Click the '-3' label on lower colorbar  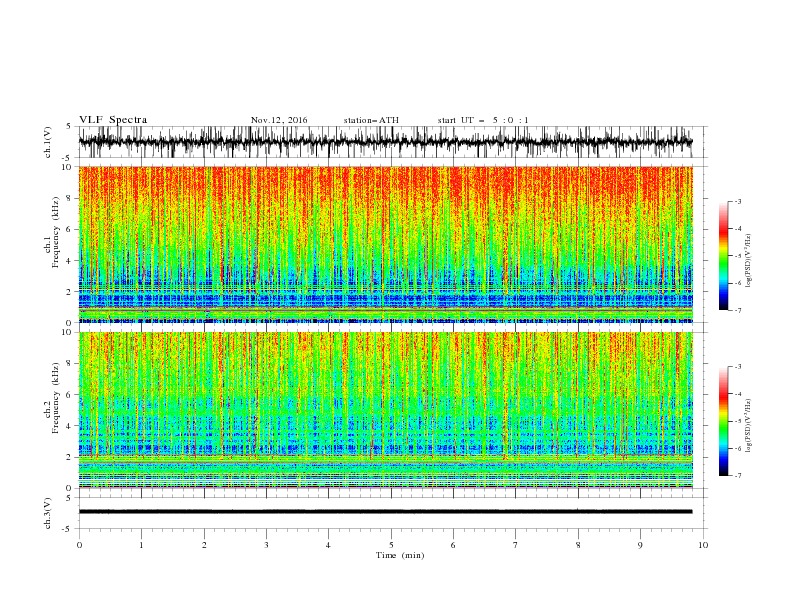point(738,367)
